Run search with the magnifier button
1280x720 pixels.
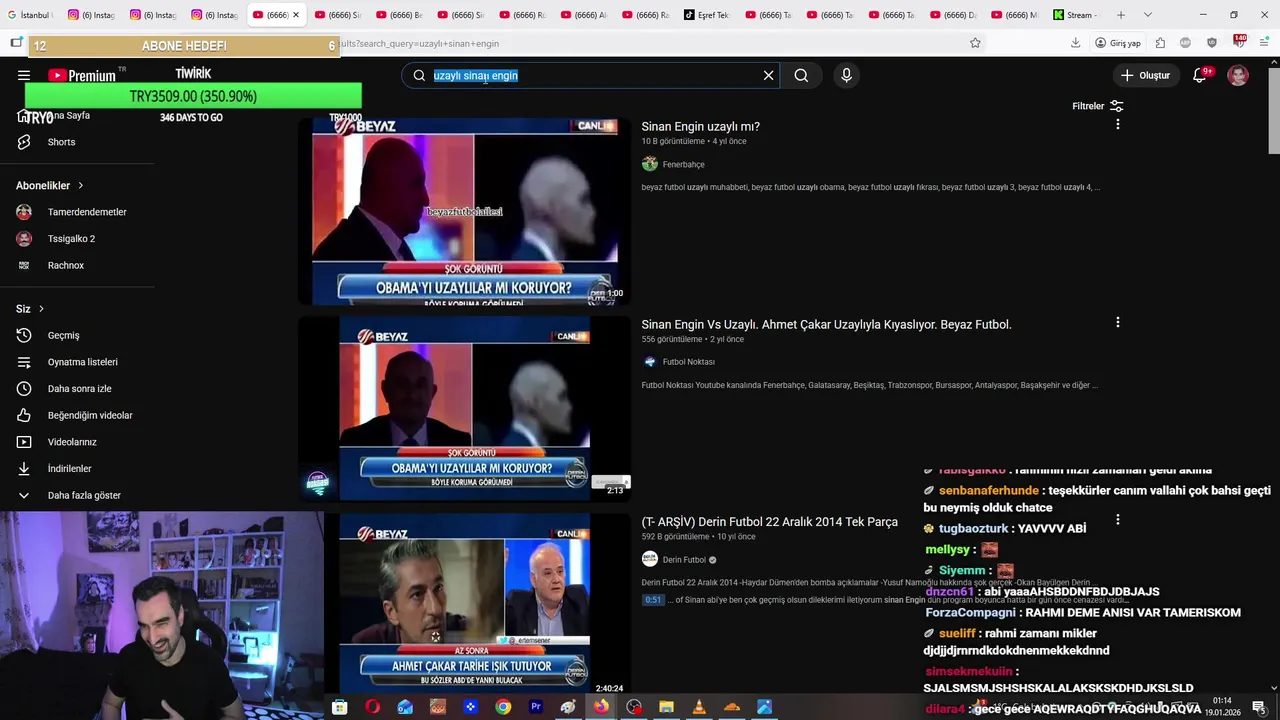[801, 75]
